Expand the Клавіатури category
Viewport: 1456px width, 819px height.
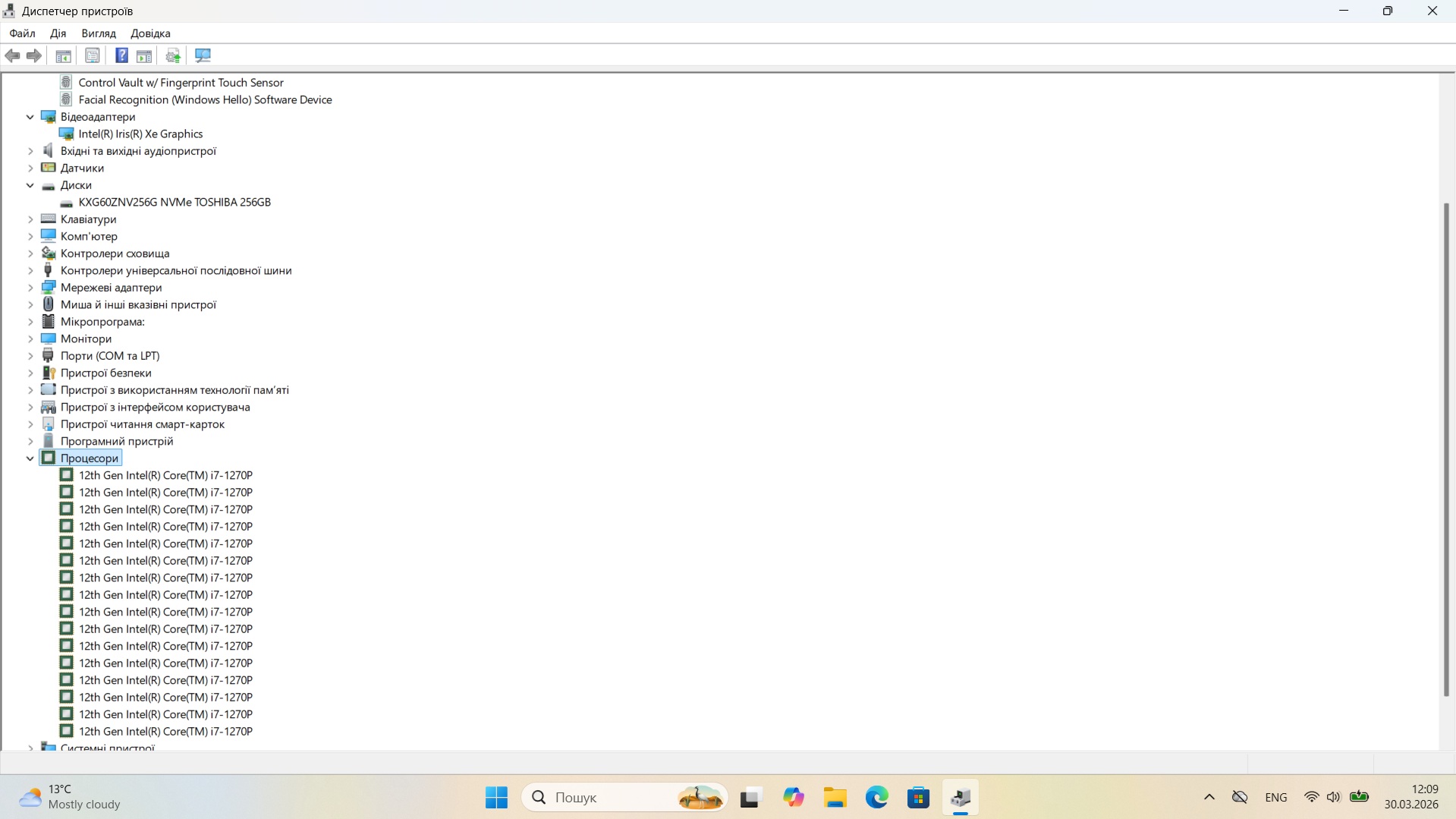(30, 219)
